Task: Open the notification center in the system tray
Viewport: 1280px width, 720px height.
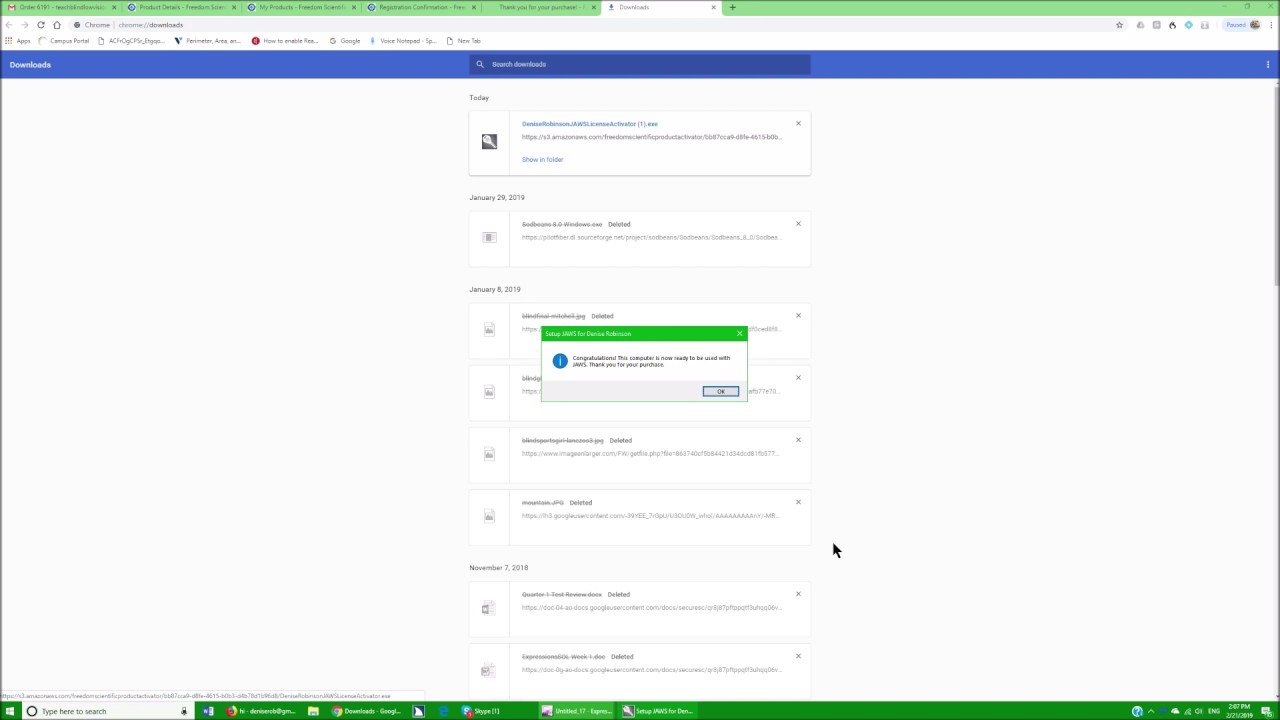Action: (x=1266, y=711)
